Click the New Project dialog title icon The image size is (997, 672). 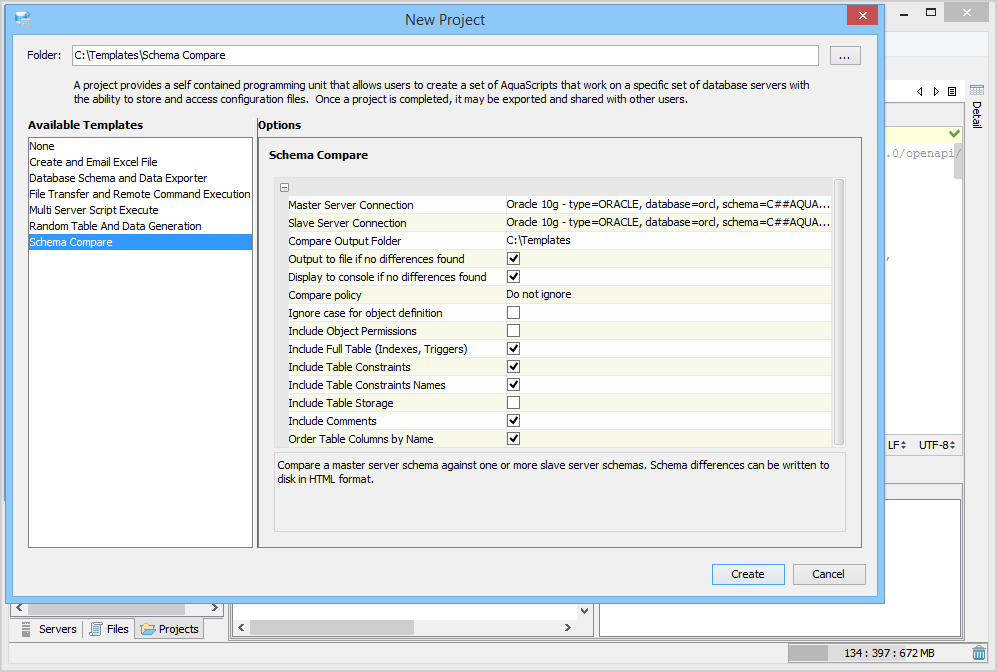coord(23,18)
